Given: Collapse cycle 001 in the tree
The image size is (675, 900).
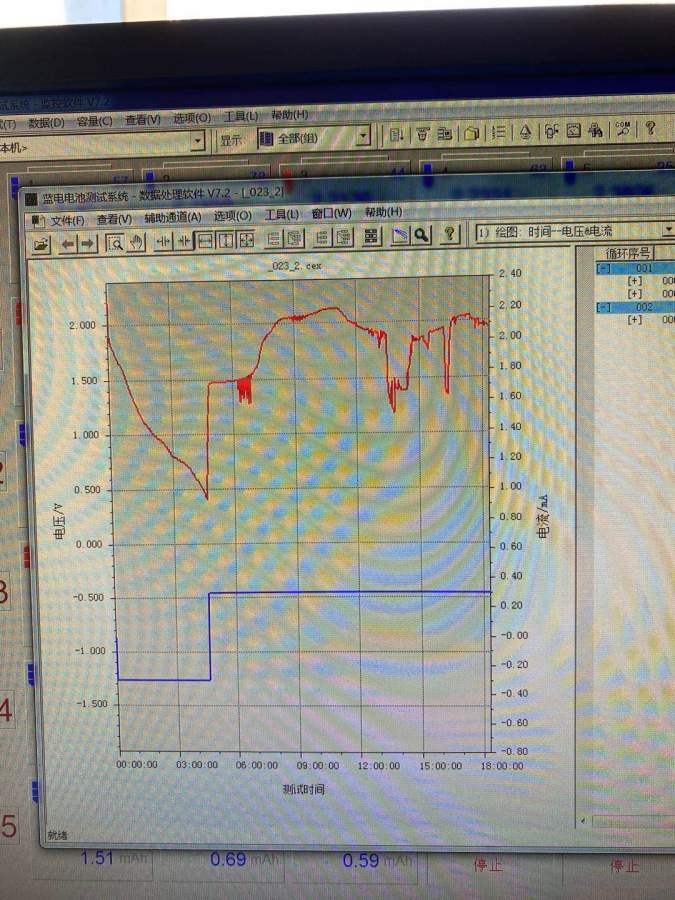Looking at the screenshot, I should click(x=603, y=268).
